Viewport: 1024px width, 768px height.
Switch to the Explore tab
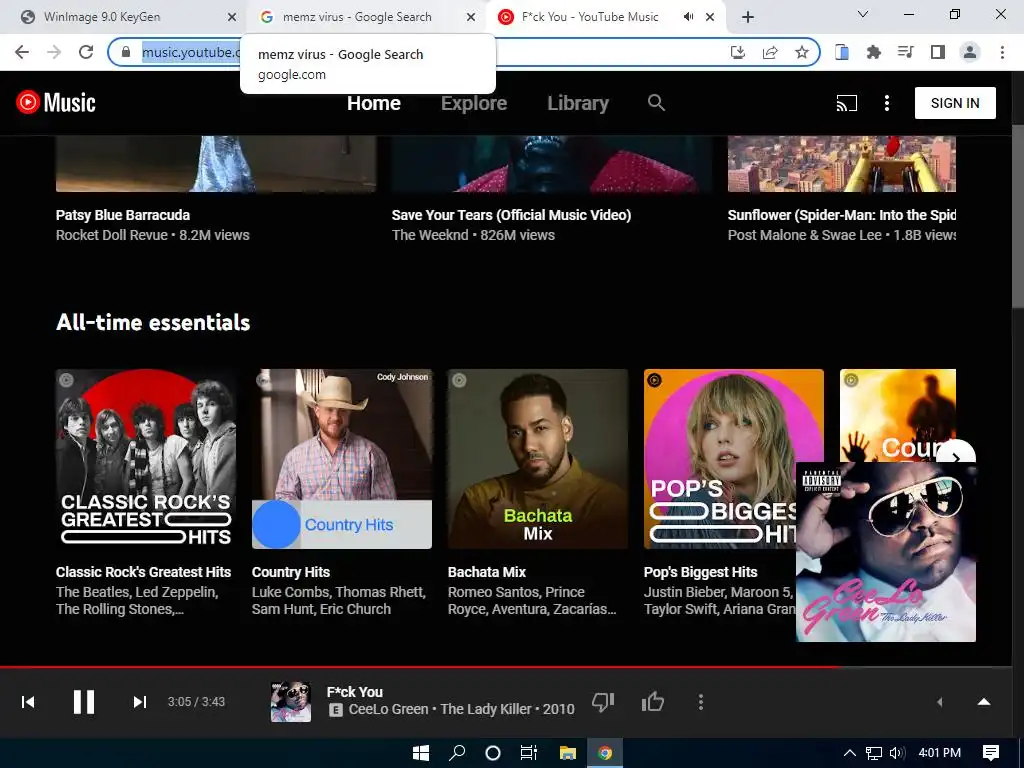(x=473, y=103)
